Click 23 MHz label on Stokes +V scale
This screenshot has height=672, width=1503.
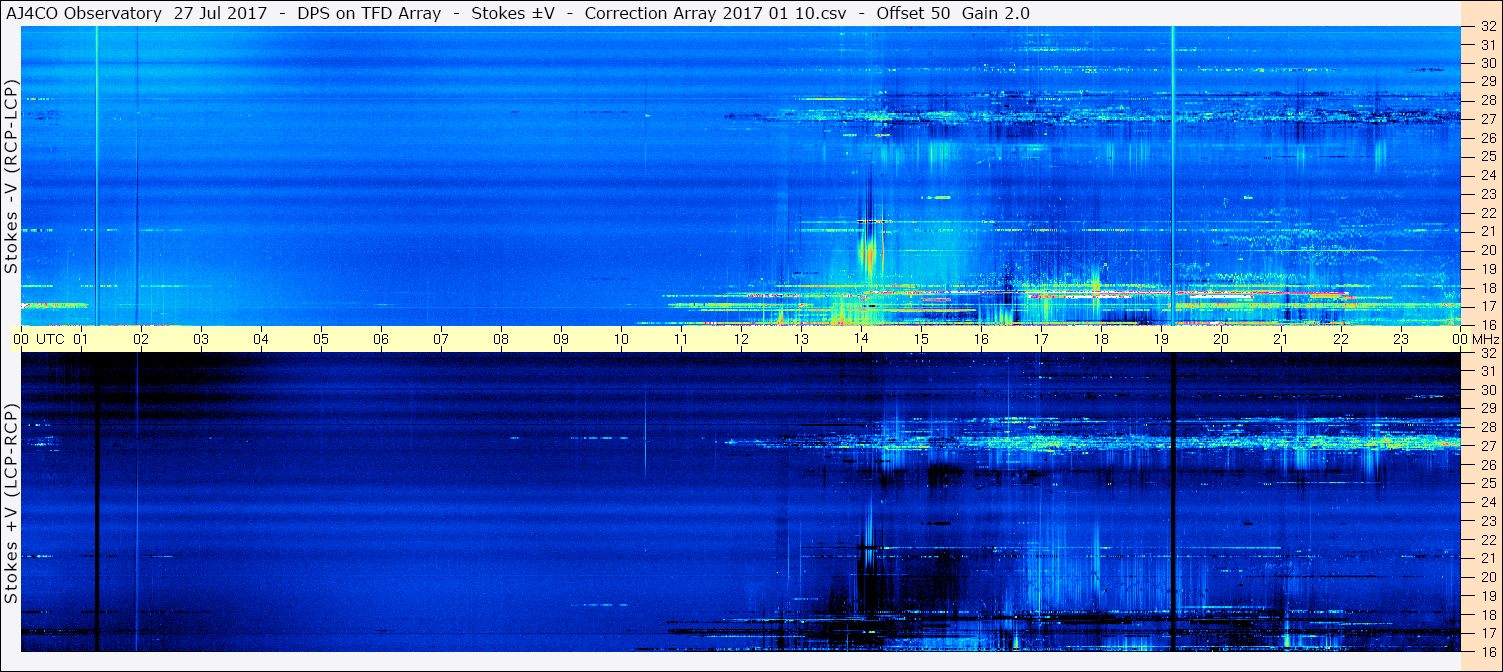(x=1487, y=521)
